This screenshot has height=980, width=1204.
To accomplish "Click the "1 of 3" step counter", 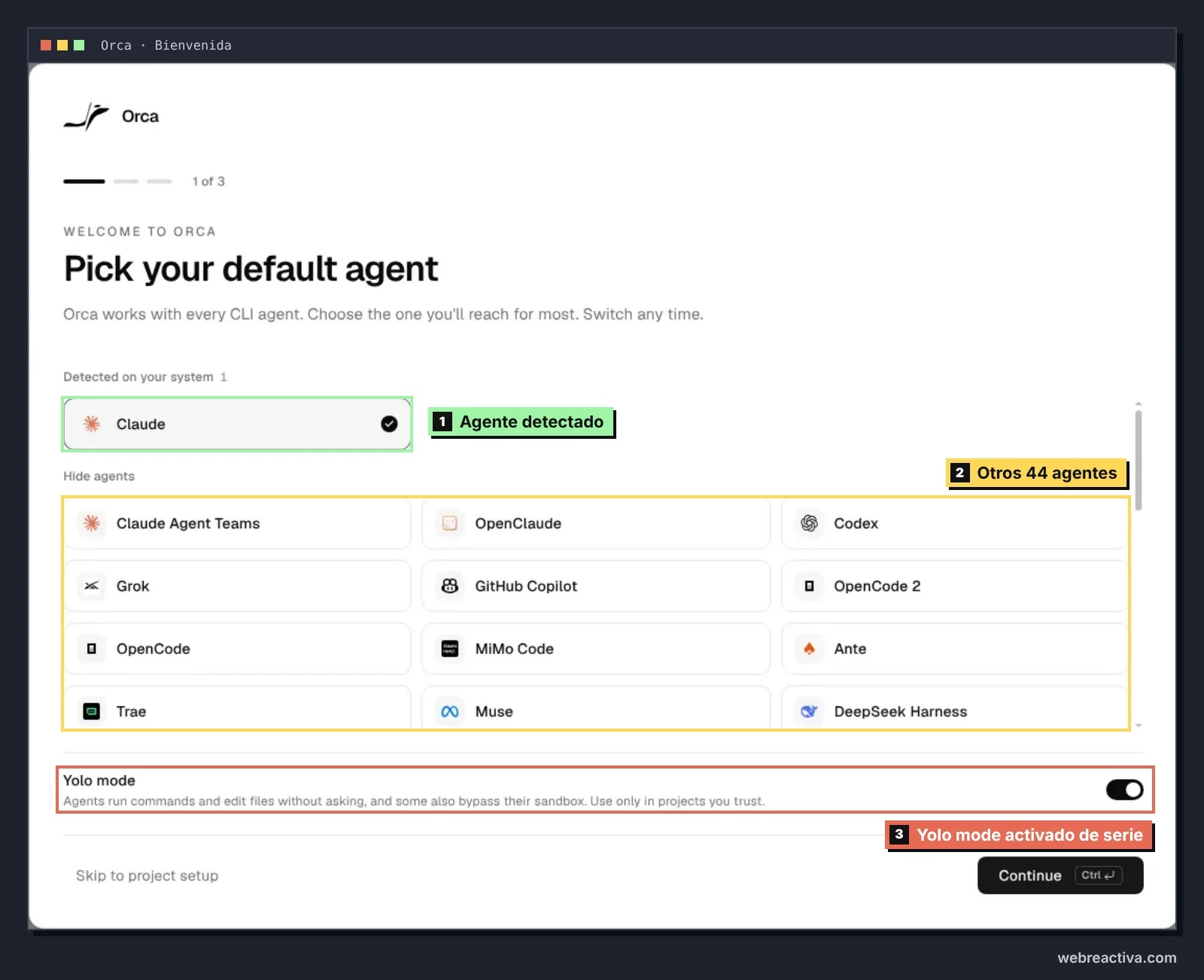I will [208, 181].
